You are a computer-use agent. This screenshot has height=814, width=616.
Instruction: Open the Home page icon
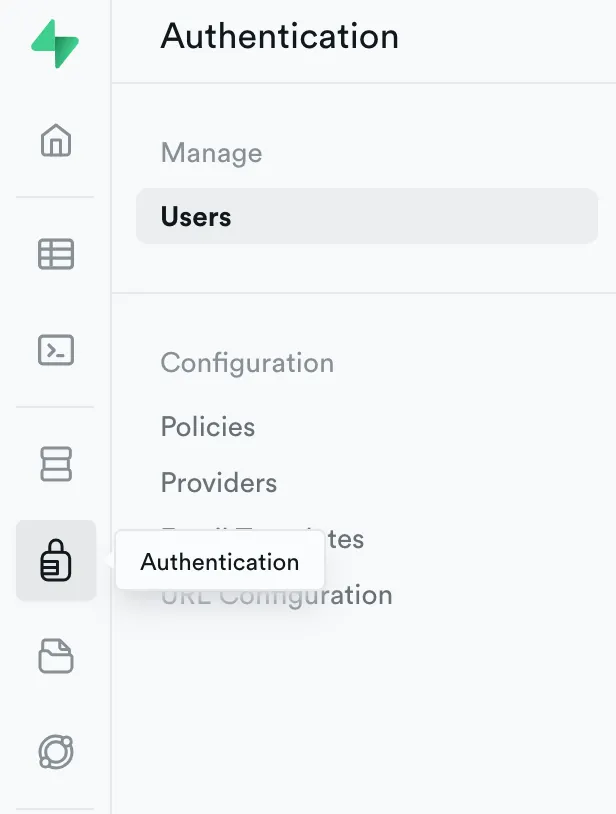[x=56, y=140]
